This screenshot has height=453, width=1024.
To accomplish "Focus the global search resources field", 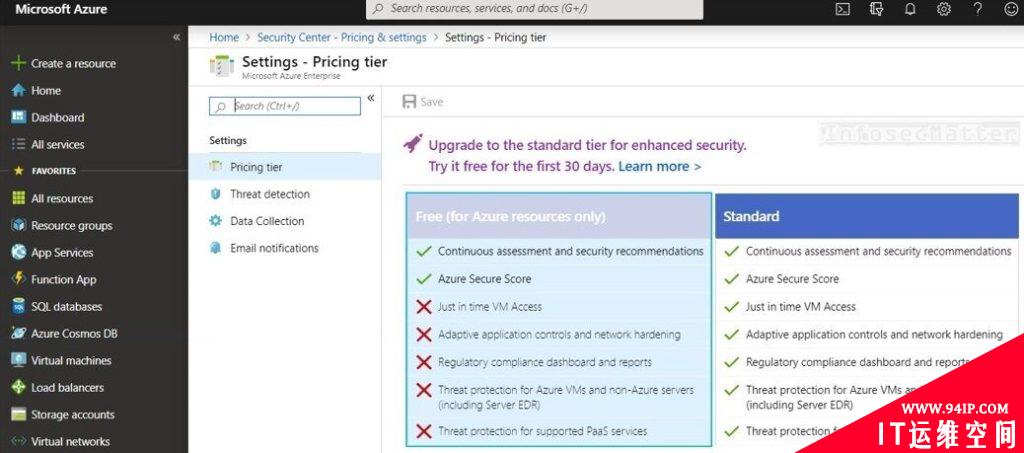I will (534, 9).
